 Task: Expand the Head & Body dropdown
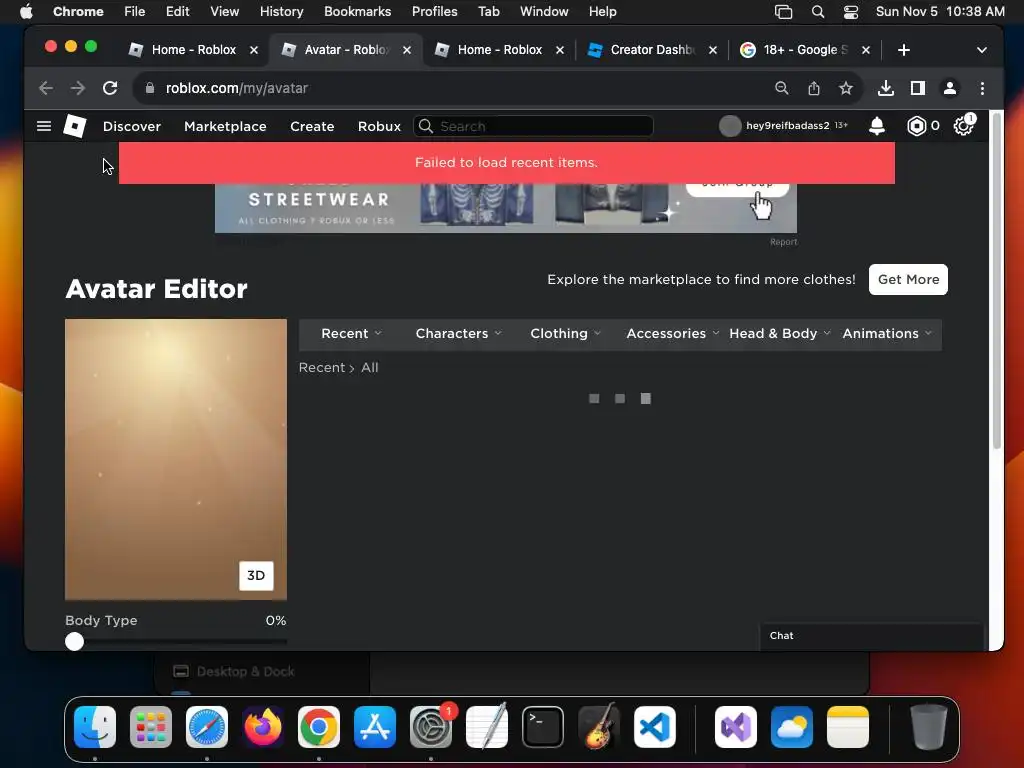pos(780,334)
